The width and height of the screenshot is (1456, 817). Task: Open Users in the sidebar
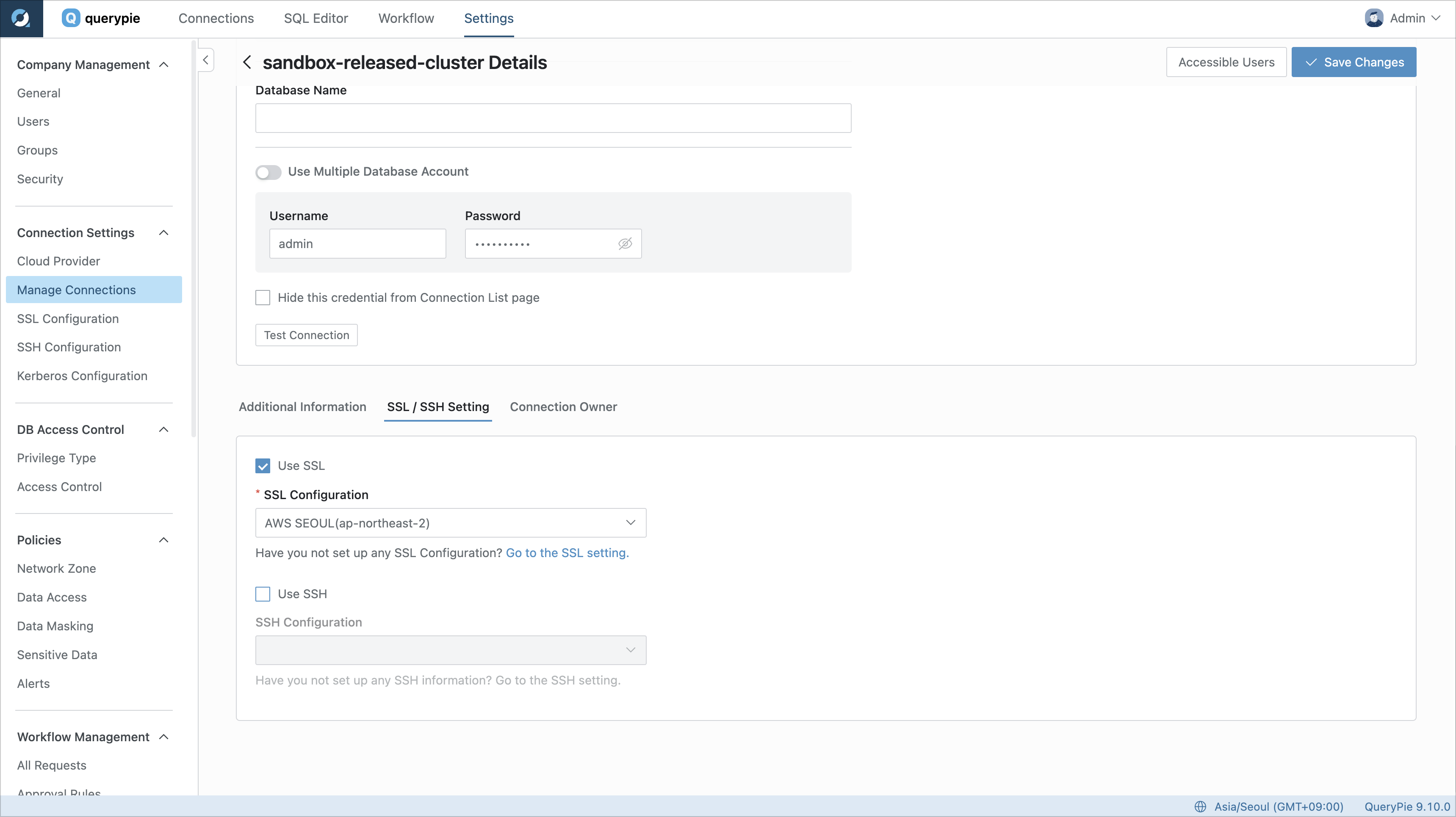click(x=33, y=121)
